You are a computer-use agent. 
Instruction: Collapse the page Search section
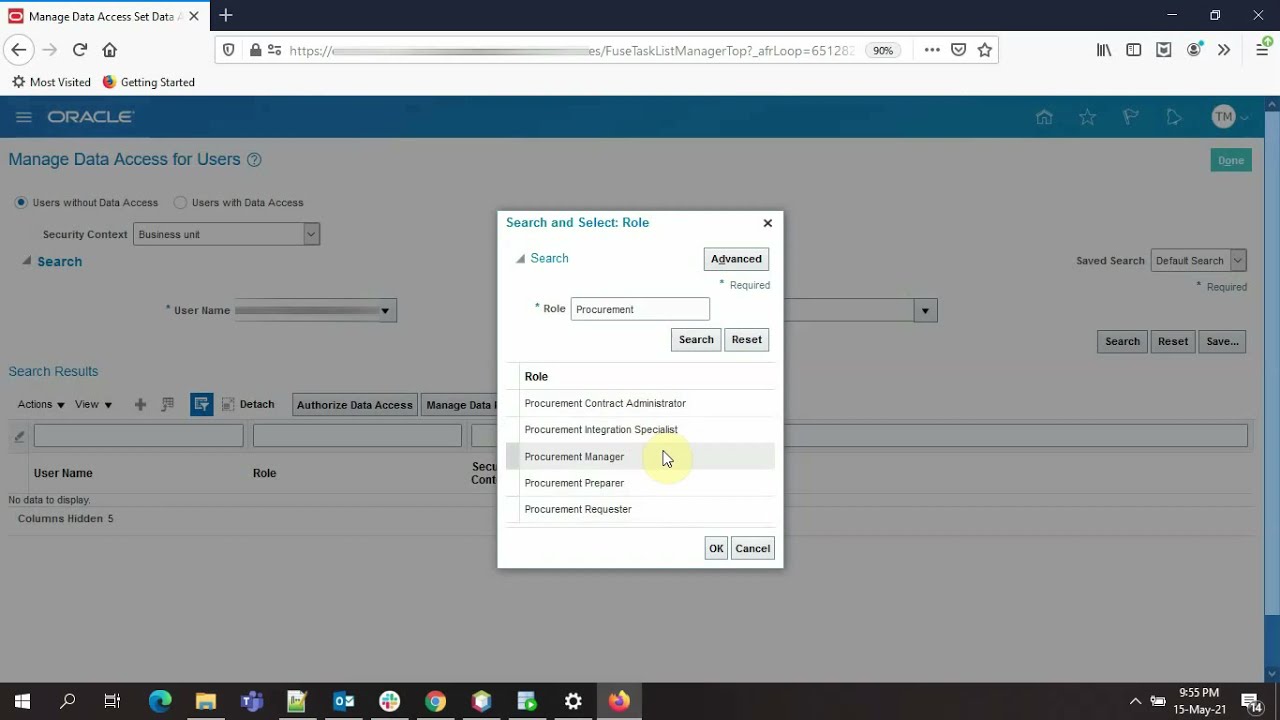click(x=27, y=261)
